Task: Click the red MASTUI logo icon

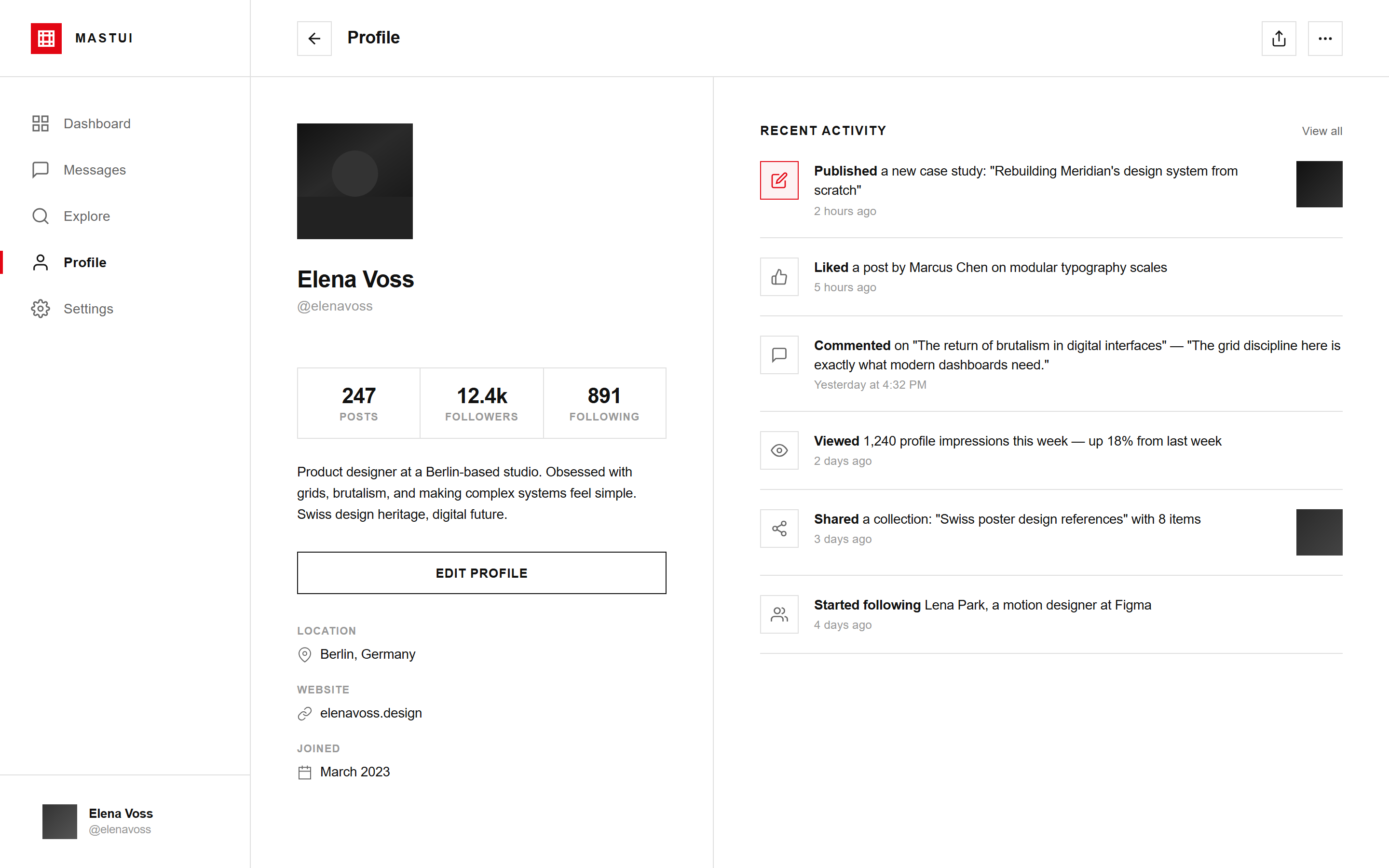Action: (x=46, y=39)
